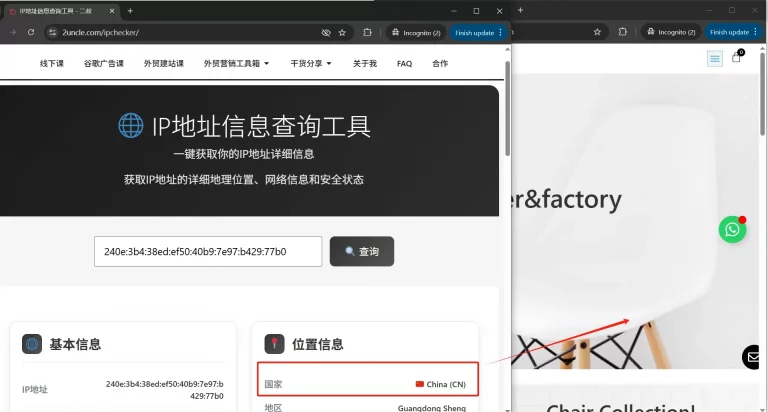Open WhatsApp chat button on factory site
Image resolution: width=768 pixels, height=412 pixels.
[732, 229]
